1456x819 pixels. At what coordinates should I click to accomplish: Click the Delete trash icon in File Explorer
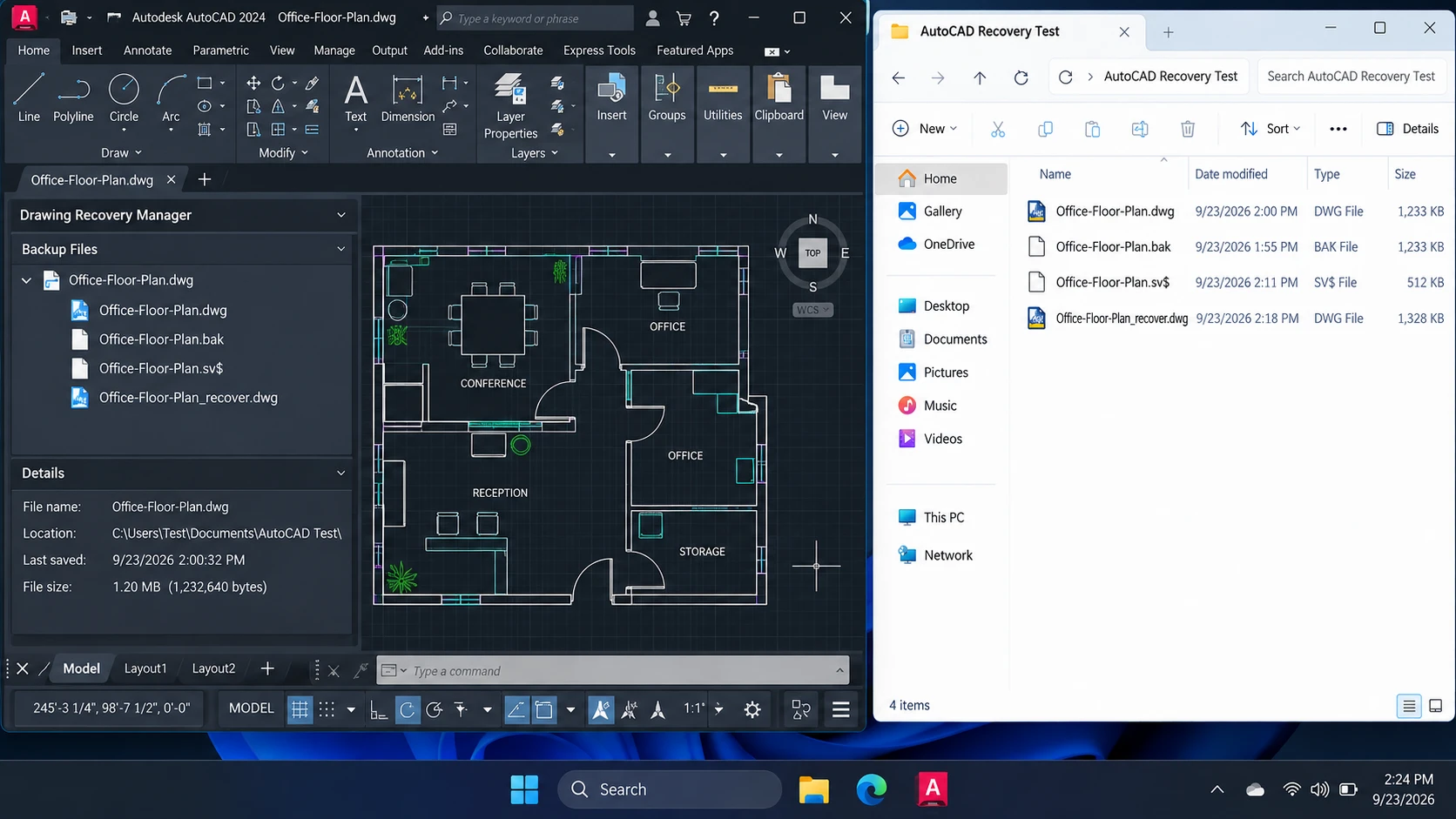coord(1188,129)
